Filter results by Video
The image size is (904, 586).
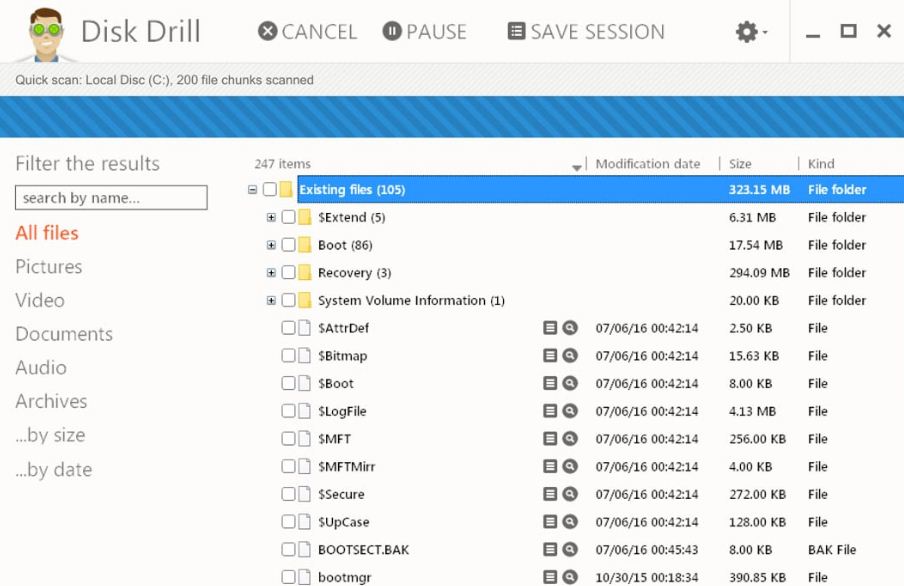pyautogui.click(x=40, y=300)
